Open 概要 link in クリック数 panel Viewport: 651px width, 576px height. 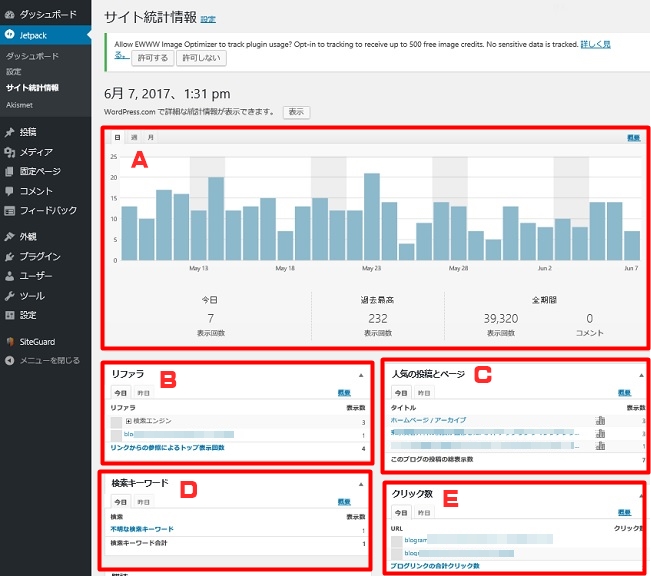point(624,512)
